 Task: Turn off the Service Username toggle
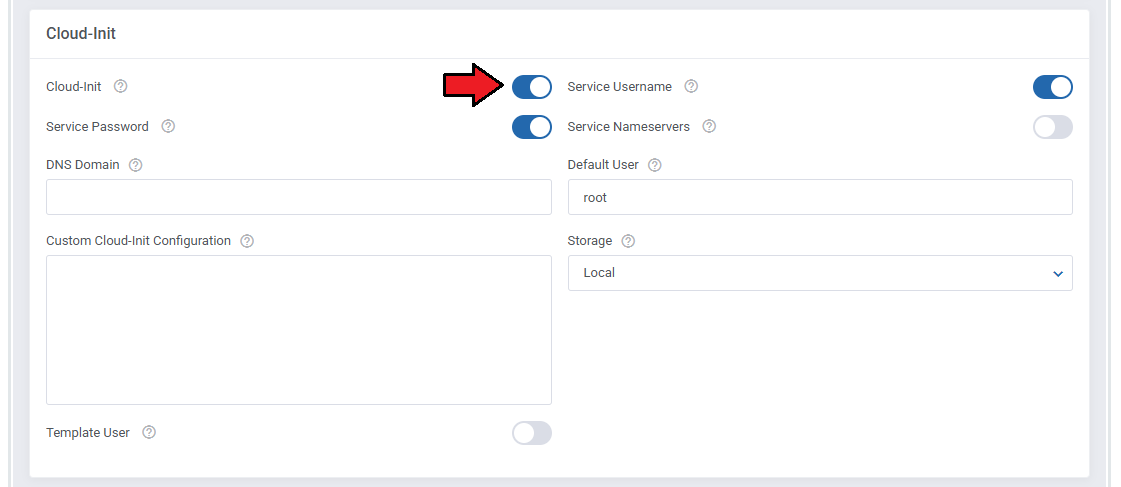pyautogui.click(x=1052, y=87)
